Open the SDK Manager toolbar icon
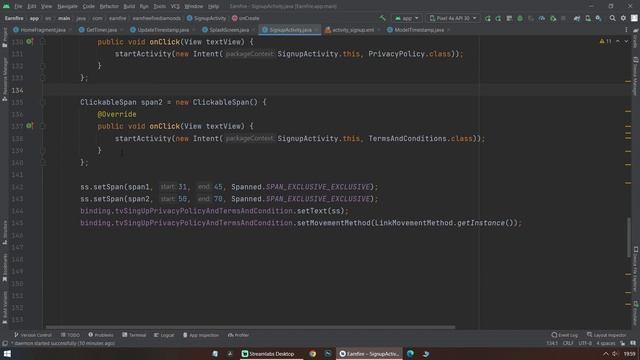The image size is (640, 360). [x=598, y=18]
